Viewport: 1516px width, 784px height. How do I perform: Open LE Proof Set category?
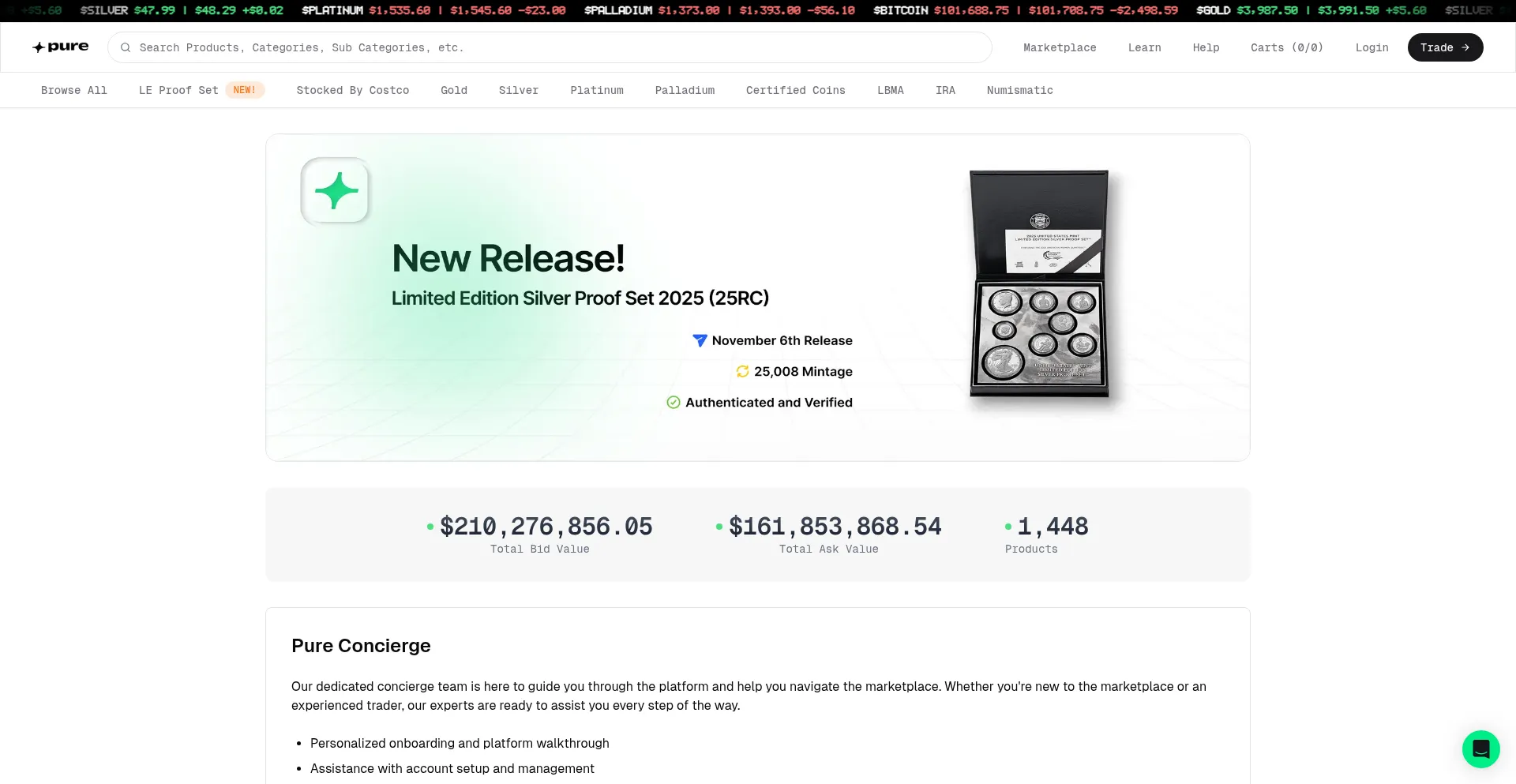(x=178, y=90)
